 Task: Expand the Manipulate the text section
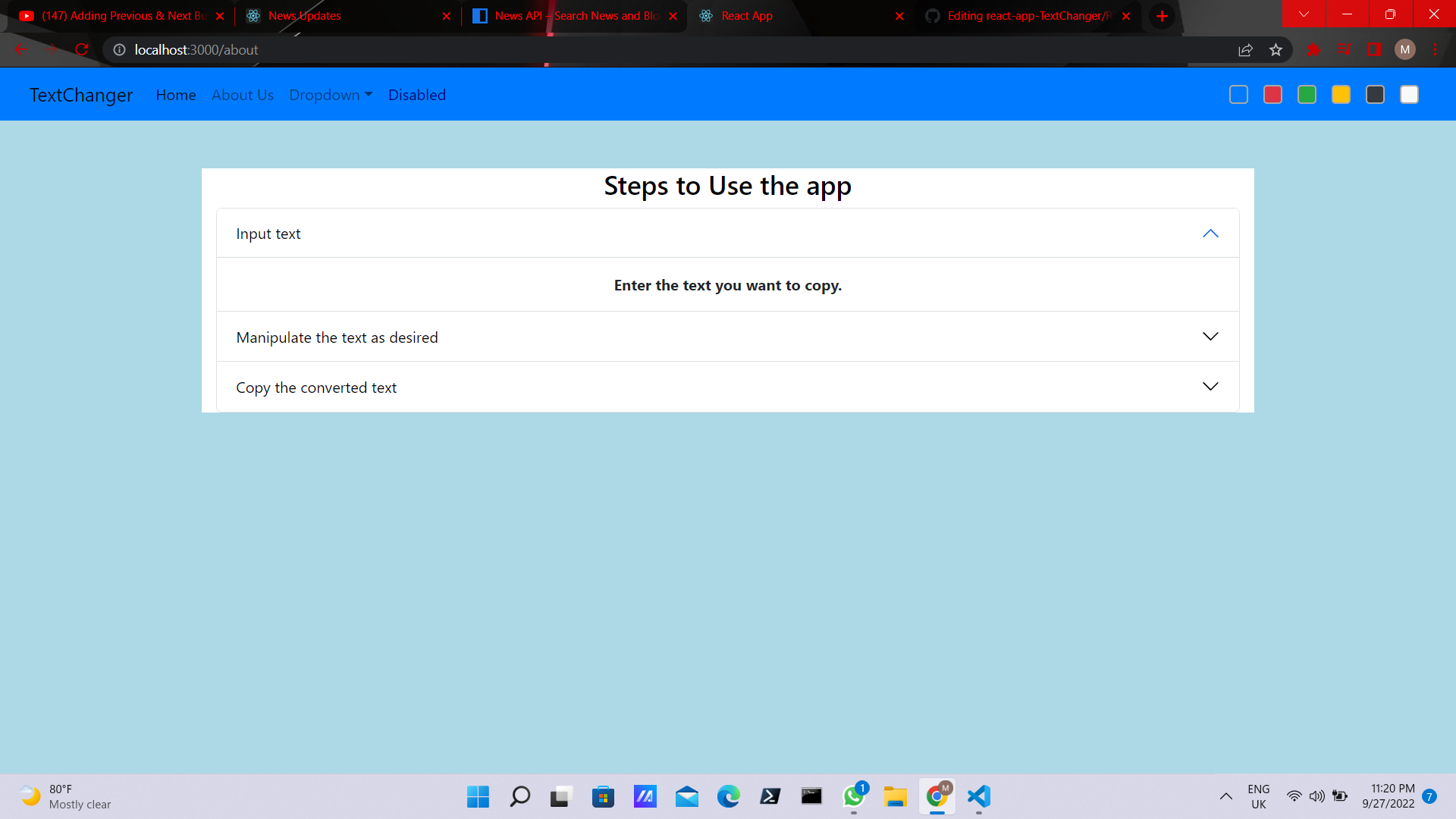pyautogui.click(x=726, y=337)
